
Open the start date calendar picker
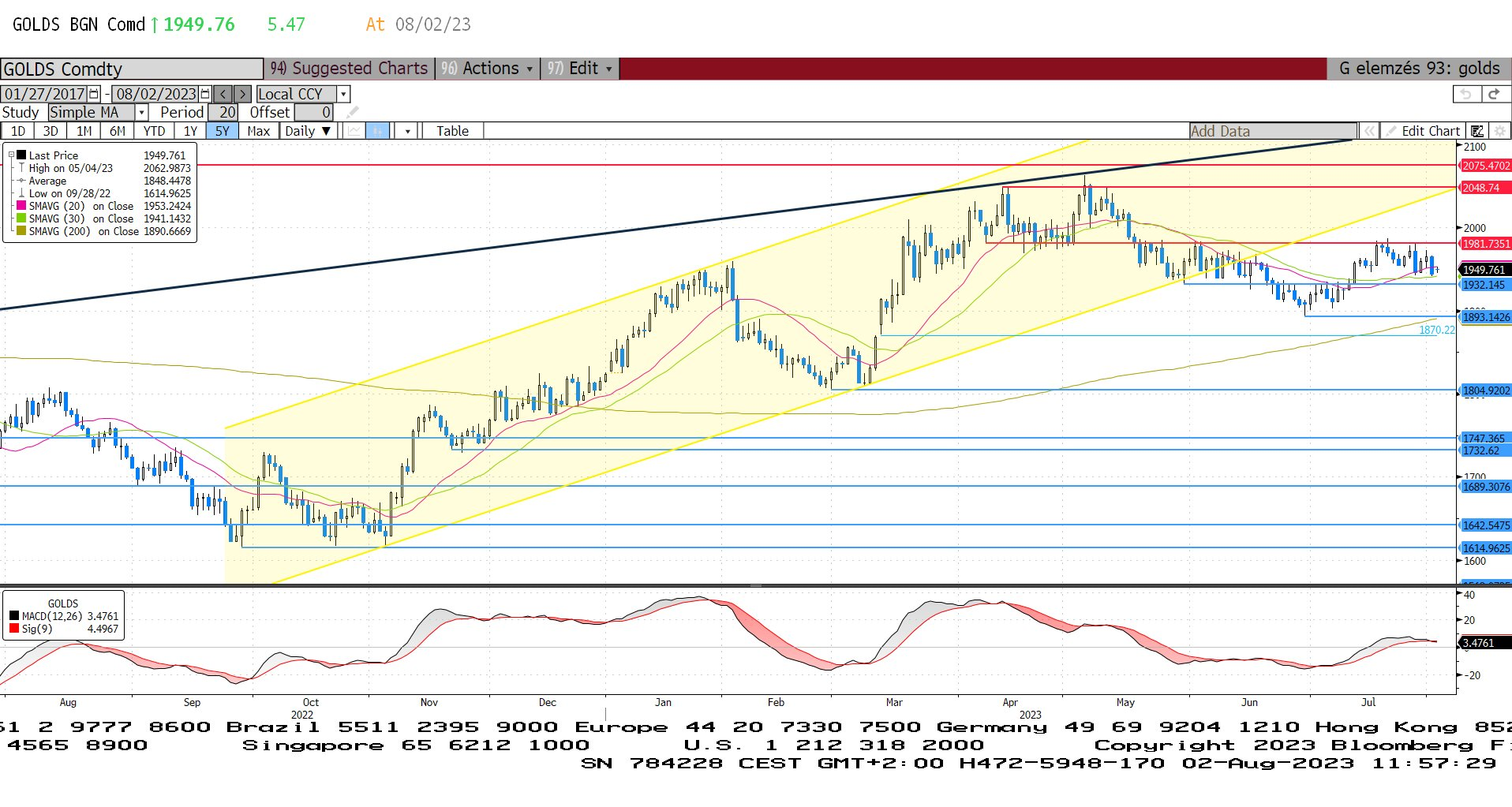[94, 94]
